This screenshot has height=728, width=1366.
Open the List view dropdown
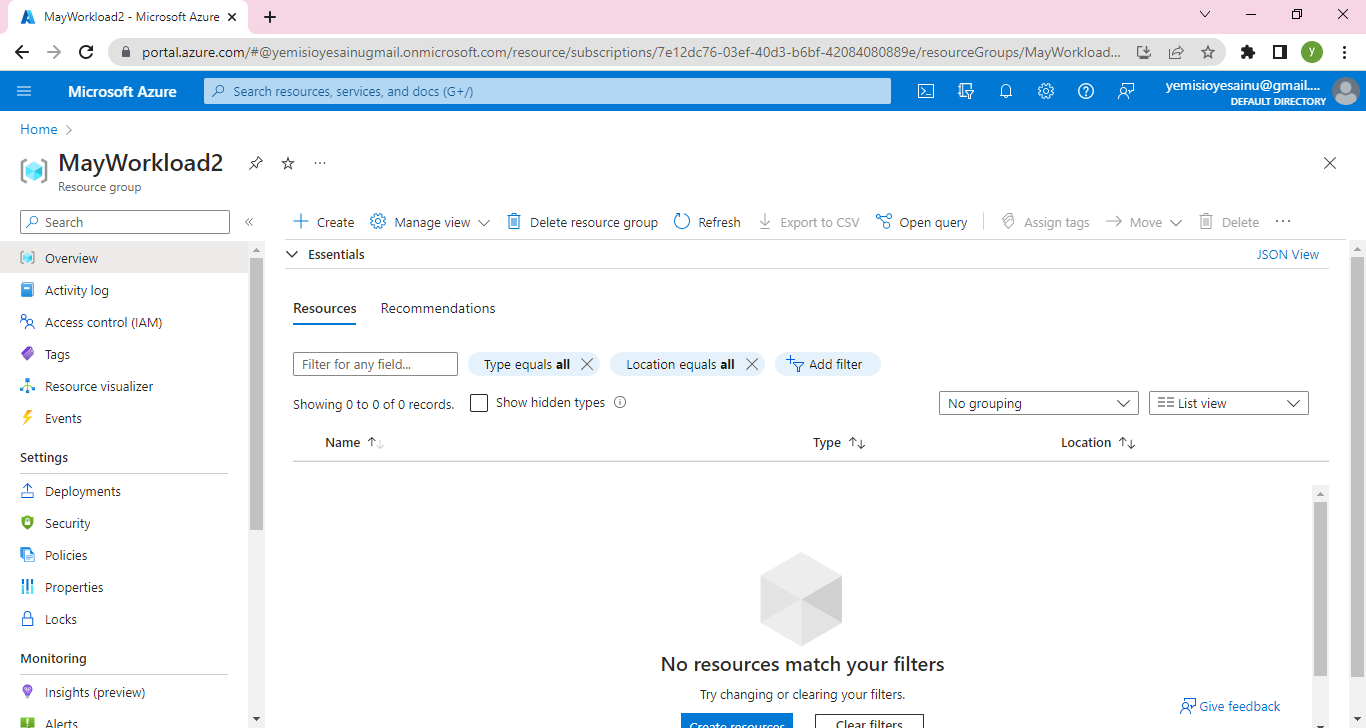[x=1228, y=403]
